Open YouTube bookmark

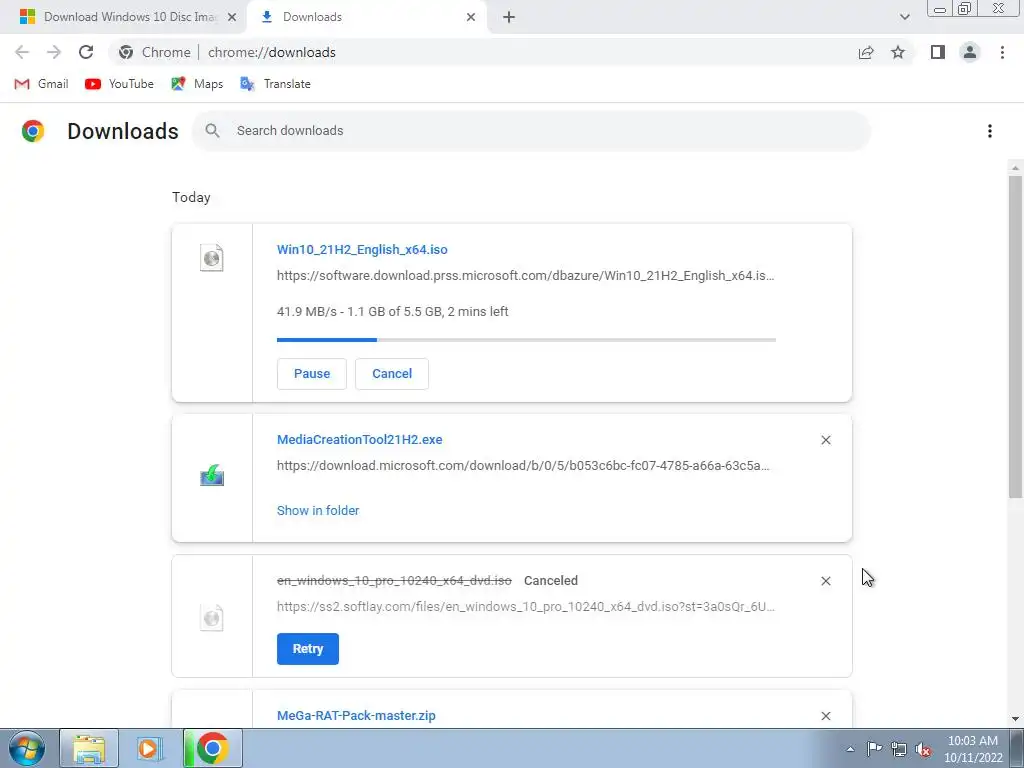(x=120, y=84)
